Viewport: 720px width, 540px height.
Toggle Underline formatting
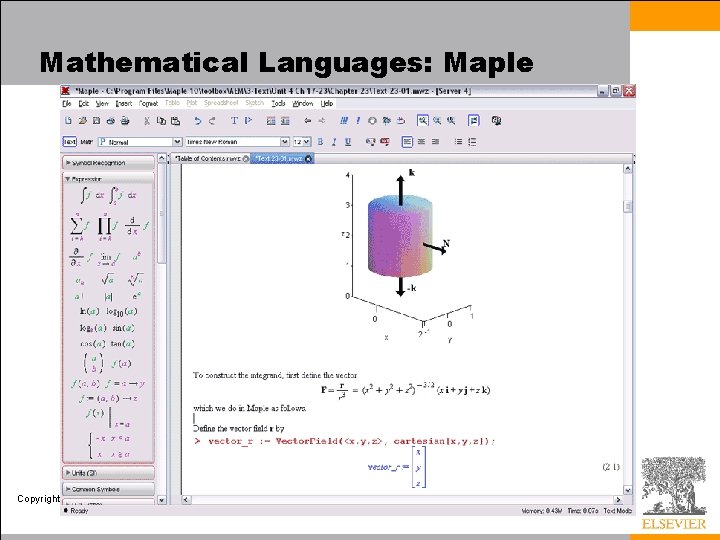point(348,142)
